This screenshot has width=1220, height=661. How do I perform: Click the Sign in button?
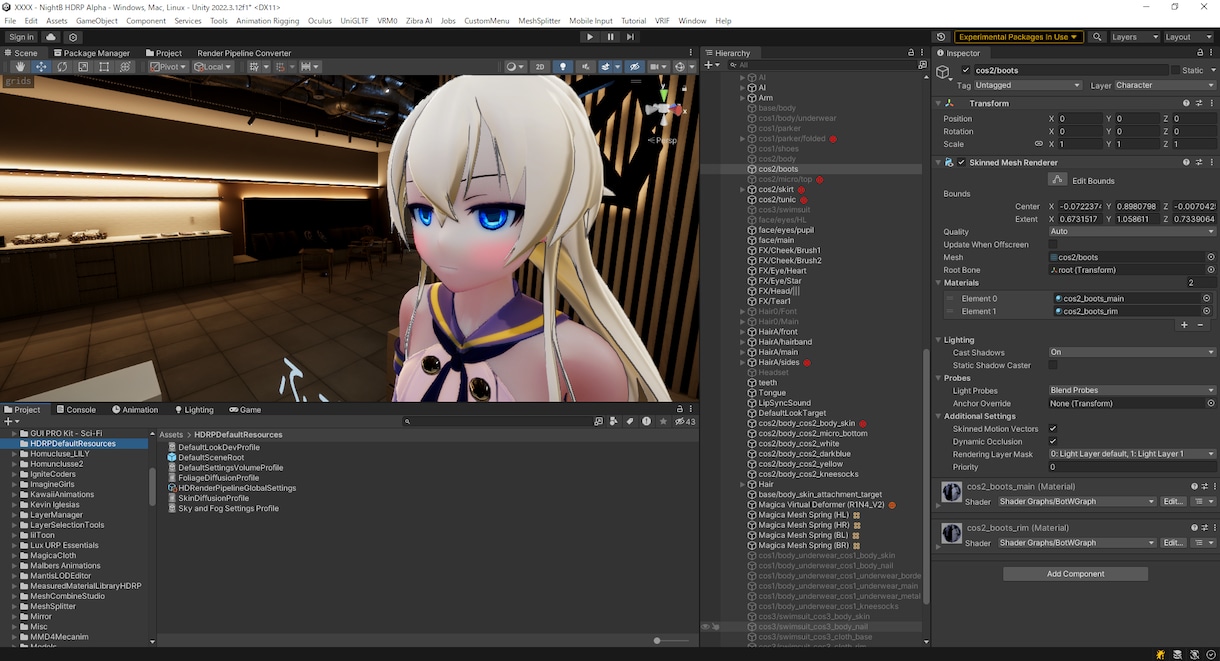(21, 37)
